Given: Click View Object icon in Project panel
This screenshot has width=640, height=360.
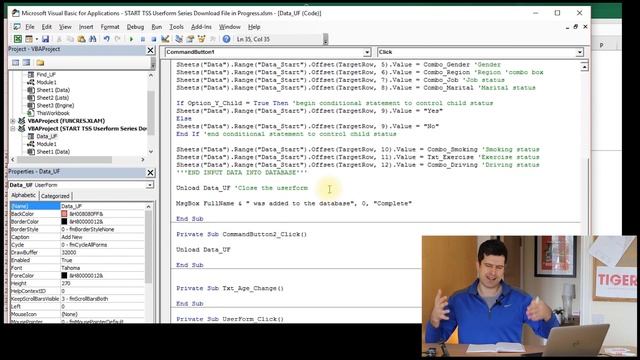Looking at the screenshot, I should (x=27, y=62).
